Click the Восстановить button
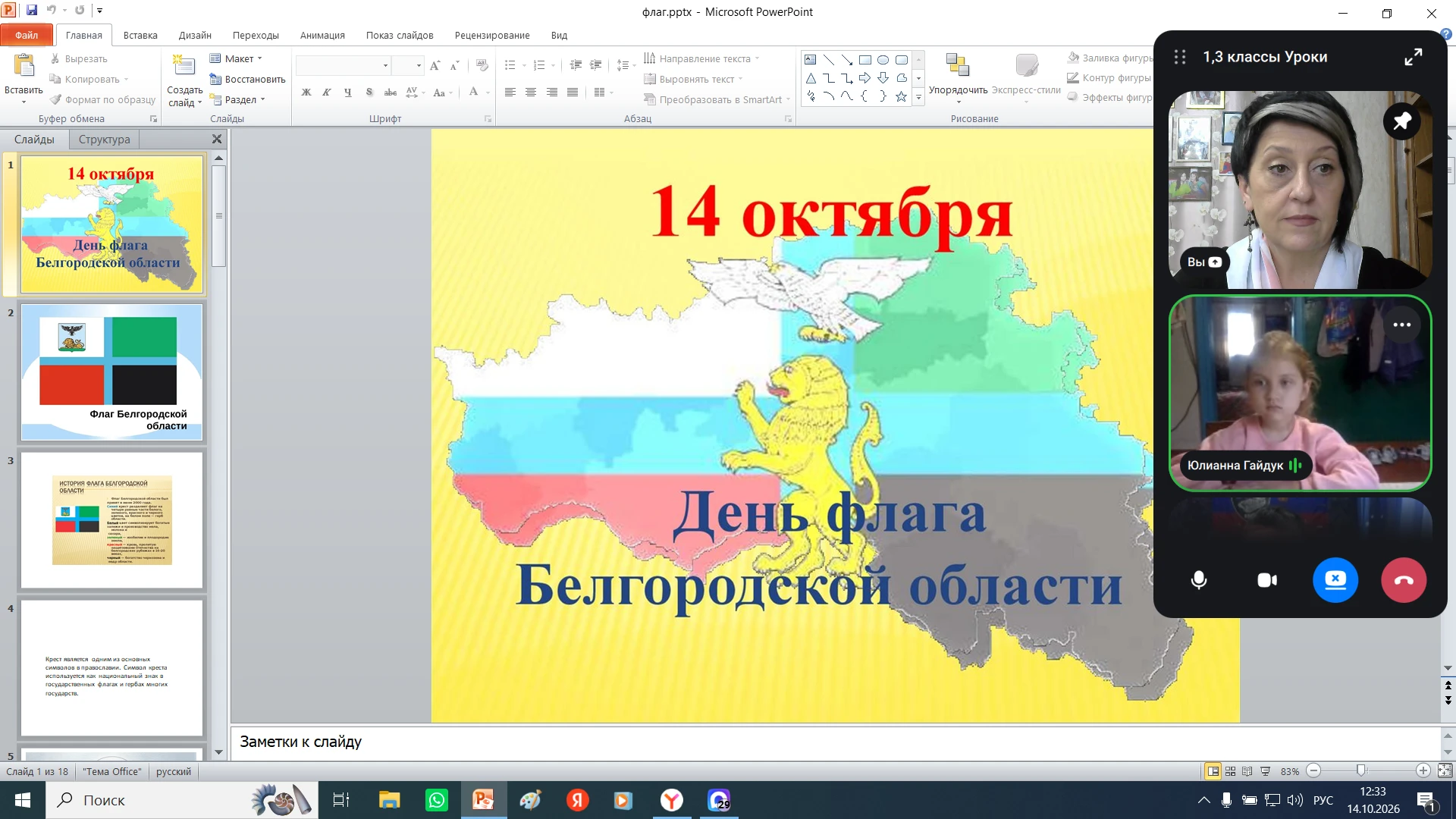The height and width of the screenshot is (819, 1456). pyautogui.click(x=247, y=79)
